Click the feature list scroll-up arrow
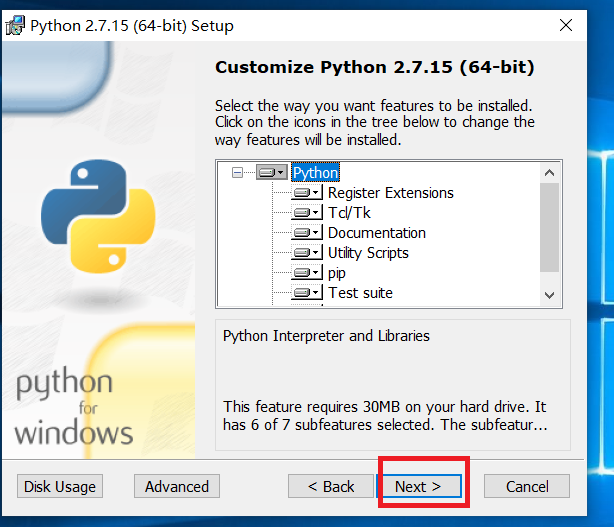This screenshot has width=614, height=527. [549, 173]
